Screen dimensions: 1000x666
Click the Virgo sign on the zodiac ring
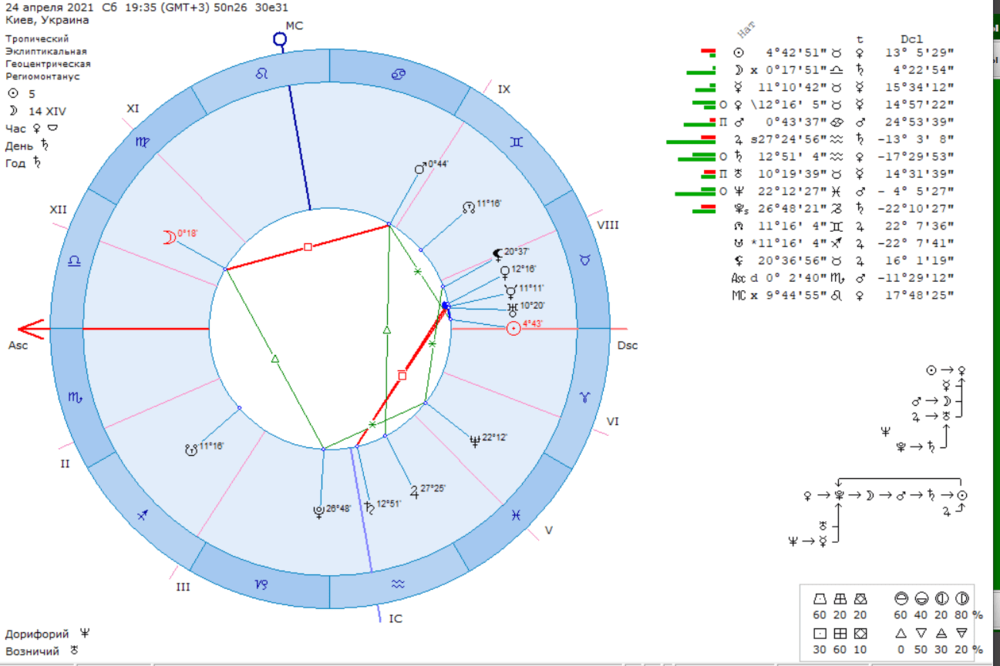click(x=142, y=142)
